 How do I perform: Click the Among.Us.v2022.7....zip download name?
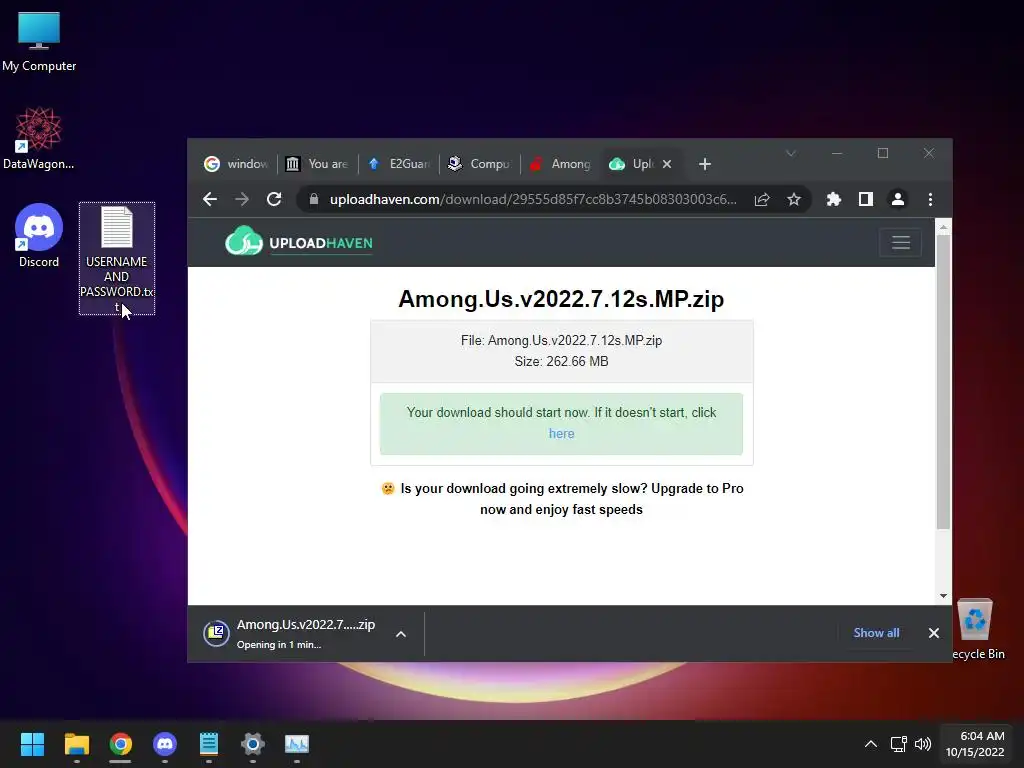306,624
